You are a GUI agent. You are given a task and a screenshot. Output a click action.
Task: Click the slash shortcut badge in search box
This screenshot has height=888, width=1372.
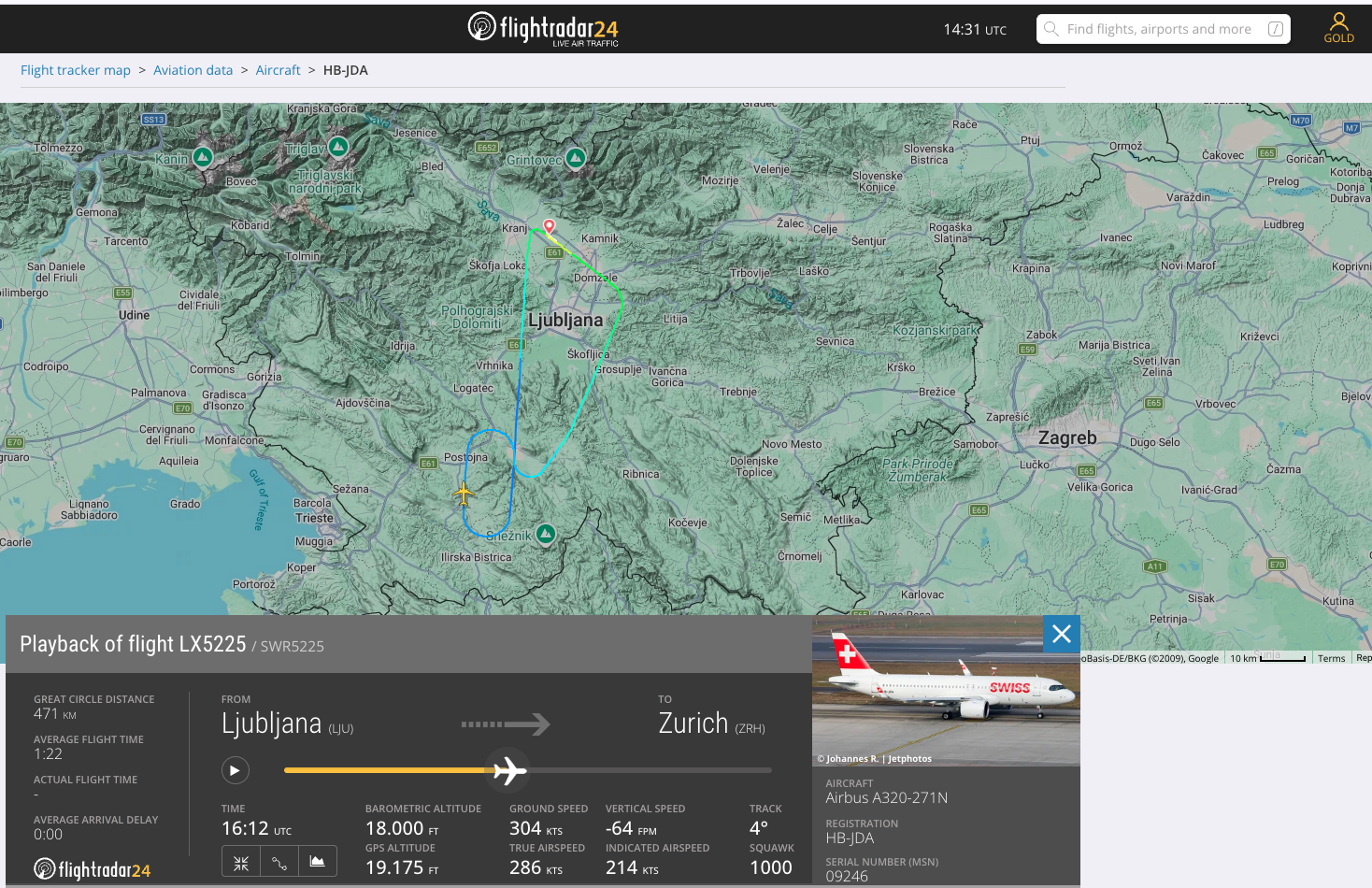[1276, 29]
